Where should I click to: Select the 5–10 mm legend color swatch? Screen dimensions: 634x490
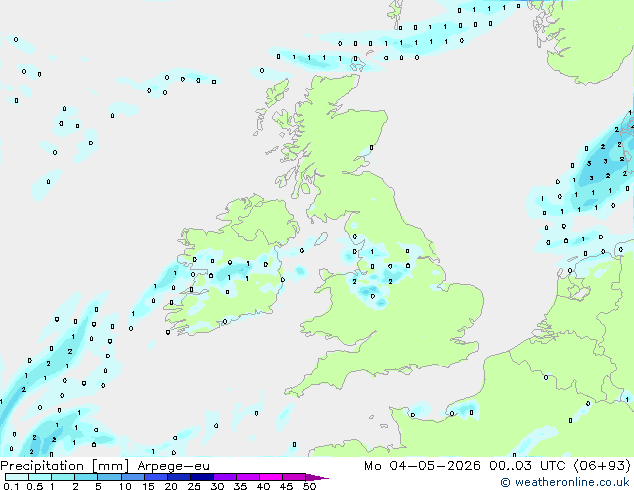click(x=109, y=477)
